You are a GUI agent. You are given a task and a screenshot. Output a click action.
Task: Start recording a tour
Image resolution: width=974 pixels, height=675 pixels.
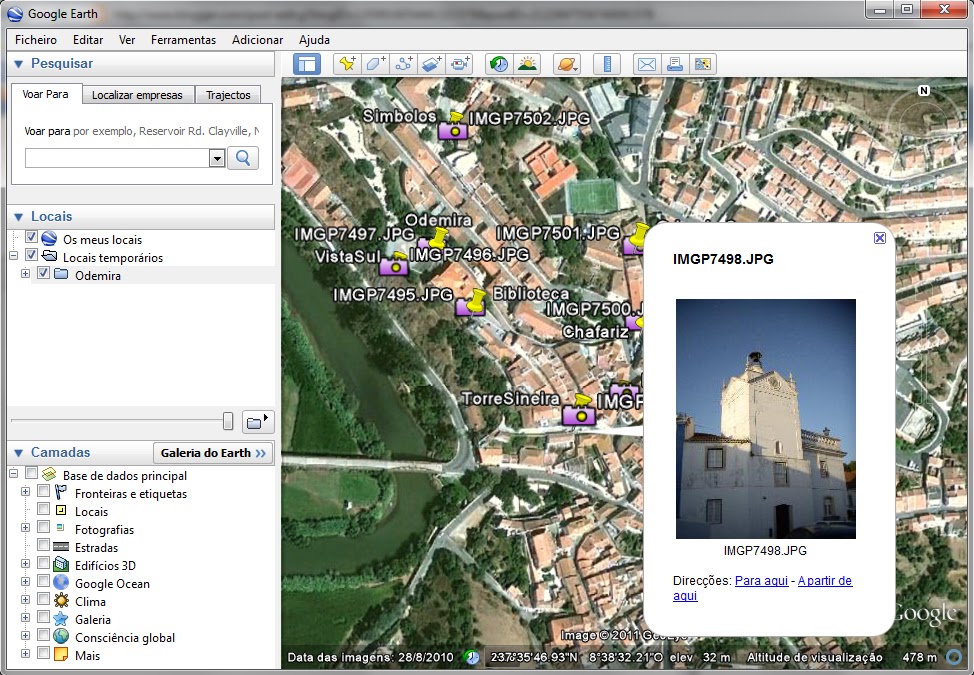(x=460, y=63)
